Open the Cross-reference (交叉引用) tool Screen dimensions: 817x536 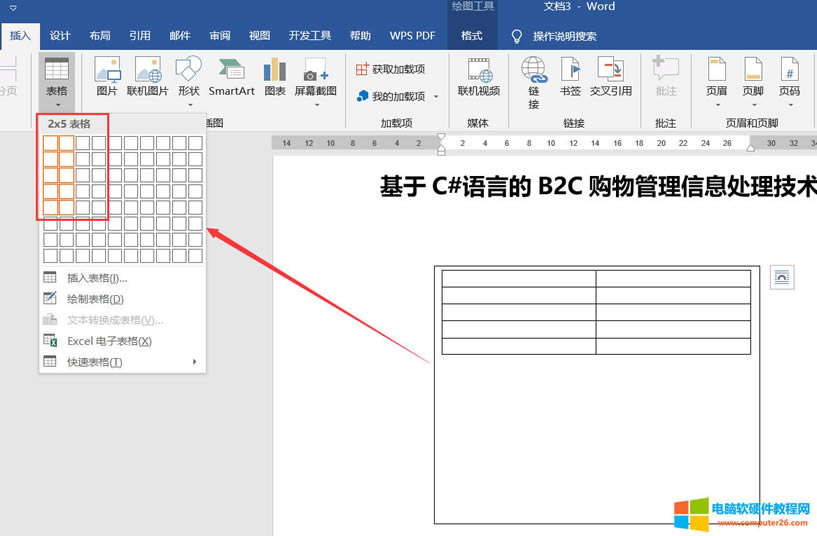point(610,77)
